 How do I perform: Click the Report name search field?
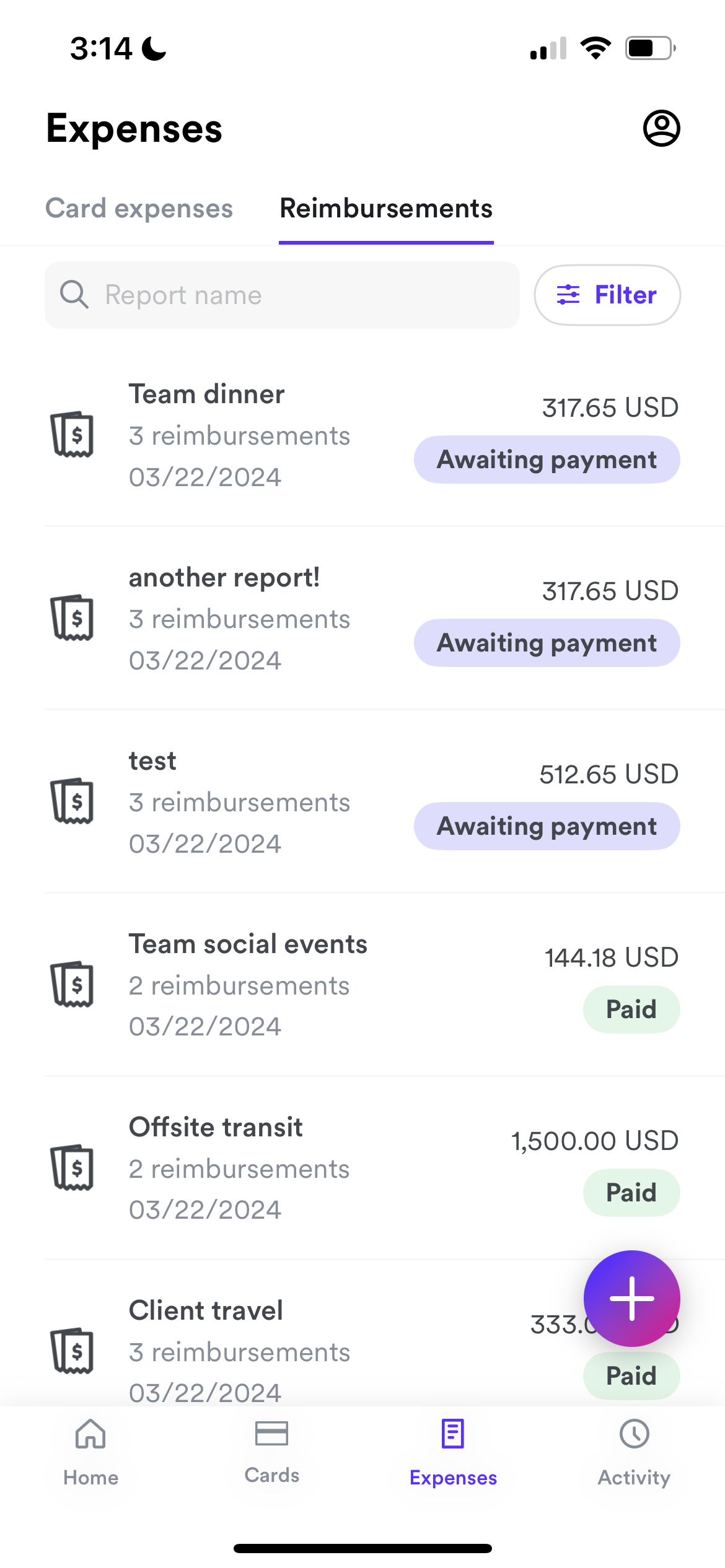[282, 295]
